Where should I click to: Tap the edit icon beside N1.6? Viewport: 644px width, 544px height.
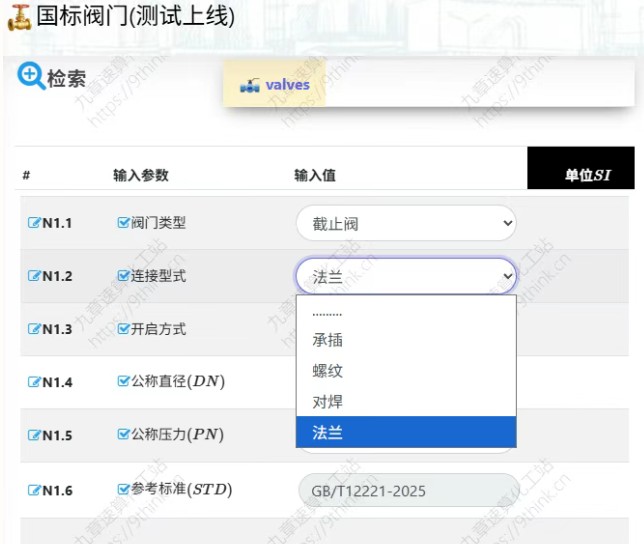coord(34,490)
